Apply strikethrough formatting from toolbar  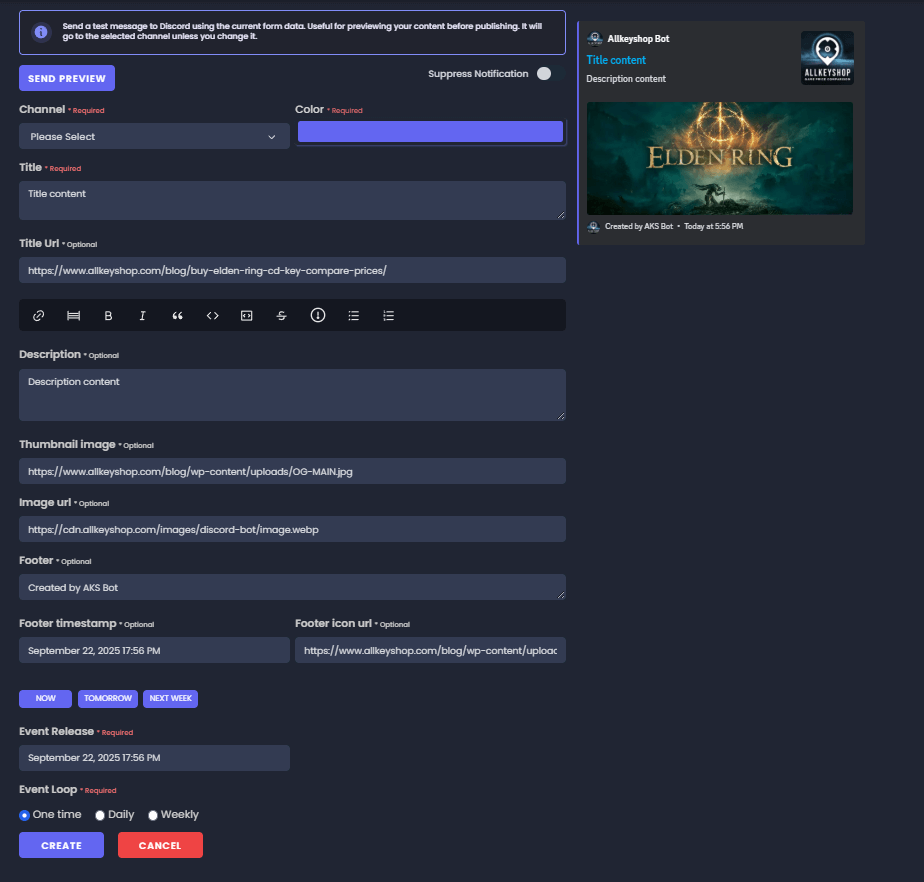tap(282, 315)
